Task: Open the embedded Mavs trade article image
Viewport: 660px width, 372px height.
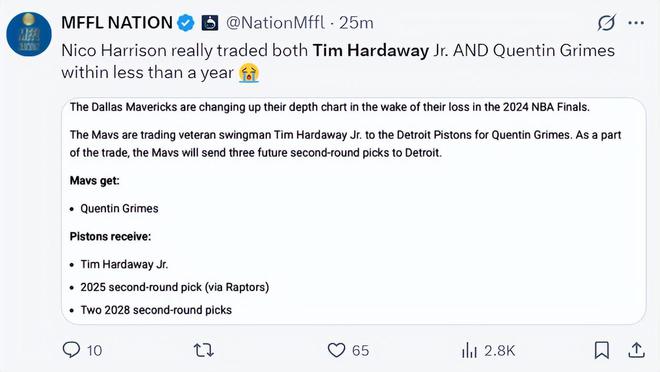Action: click(x=354, y=211)
